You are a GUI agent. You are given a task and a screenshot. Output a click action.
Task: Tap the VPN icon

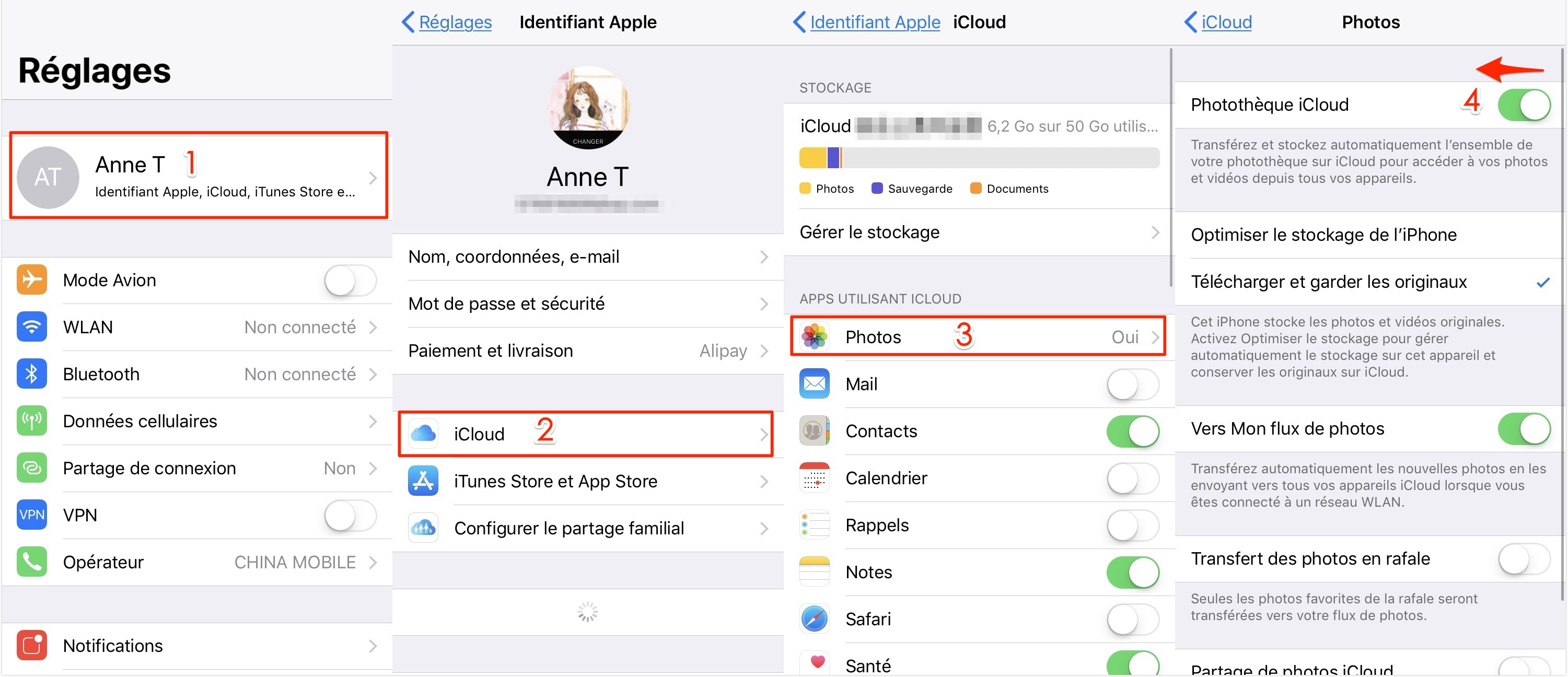pos(32,515)
